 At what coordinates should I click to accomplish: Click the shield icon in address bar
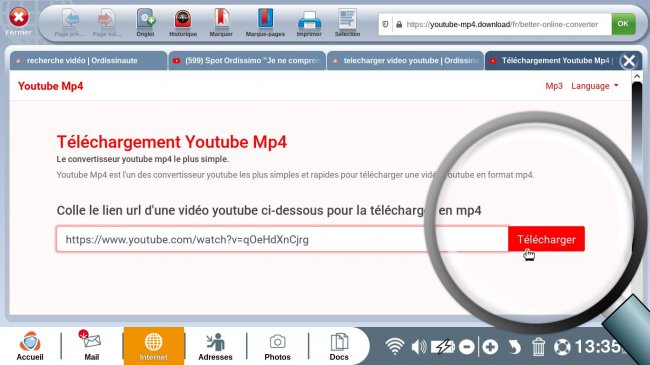pos(385,24)
